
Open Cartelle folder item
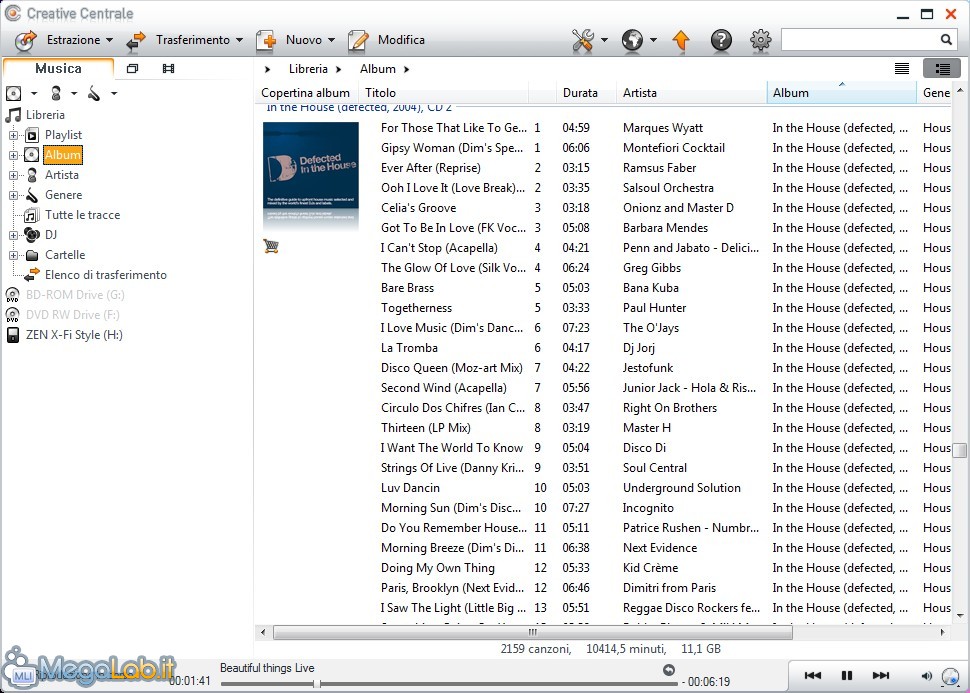pyautogui.click(x=65, y=255)
